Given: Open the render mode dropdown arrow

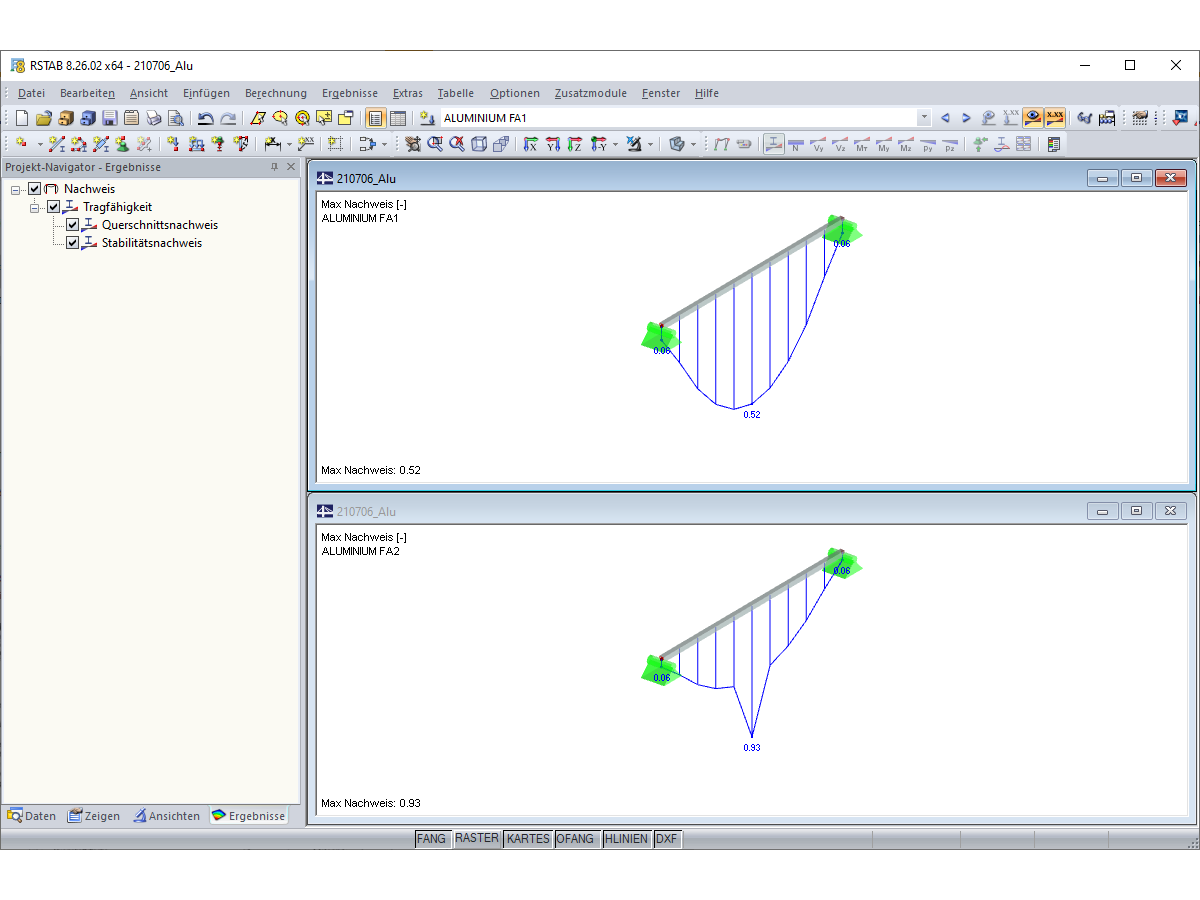Looking at the screenshot, I should 693,144.
